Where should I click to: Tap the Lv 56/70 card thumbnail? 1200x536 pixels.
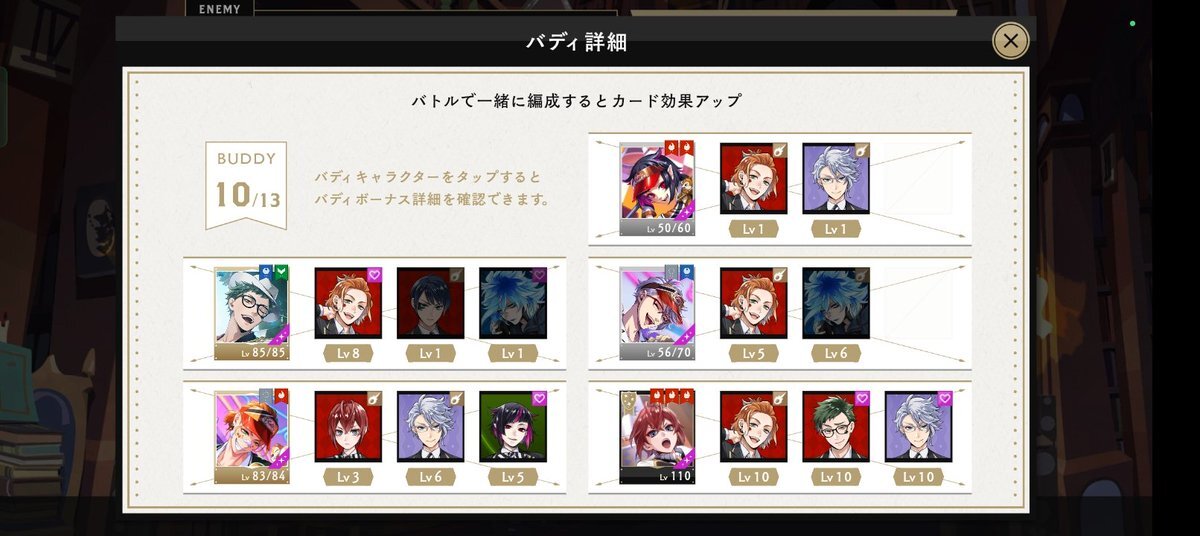click(x=657, y=313)
